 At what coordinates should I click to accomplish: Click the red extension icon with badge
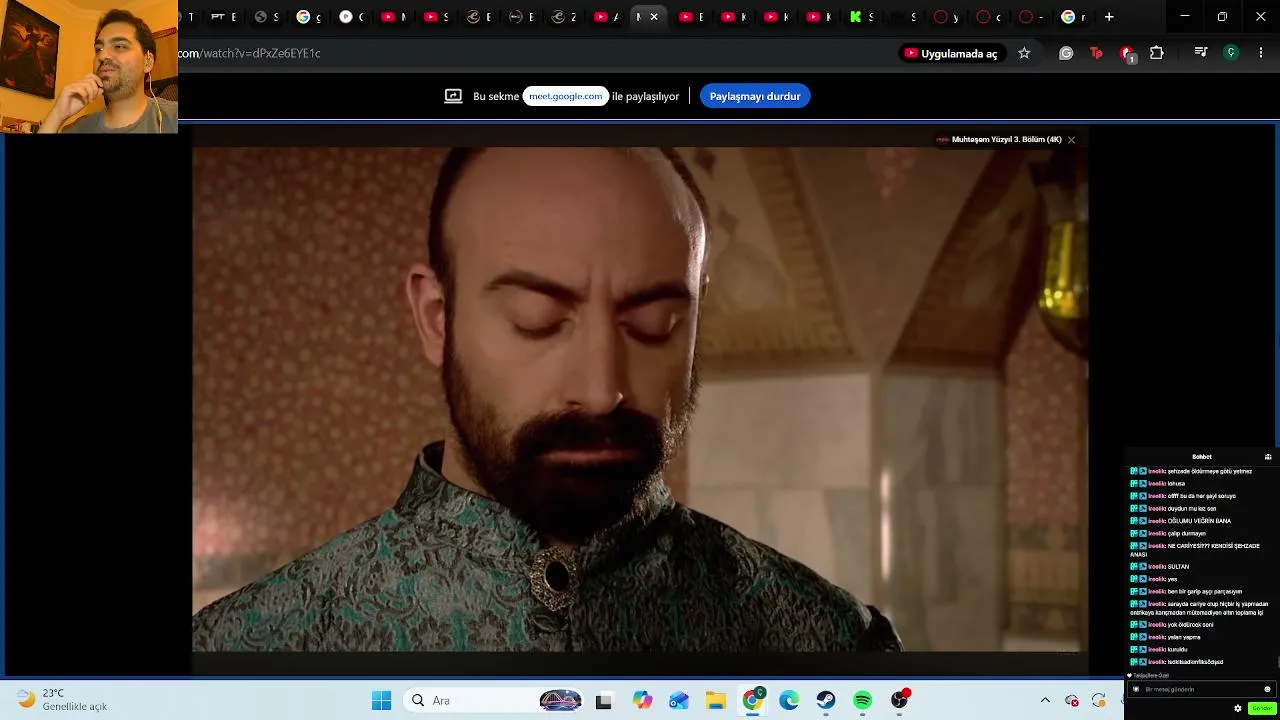1127,54
